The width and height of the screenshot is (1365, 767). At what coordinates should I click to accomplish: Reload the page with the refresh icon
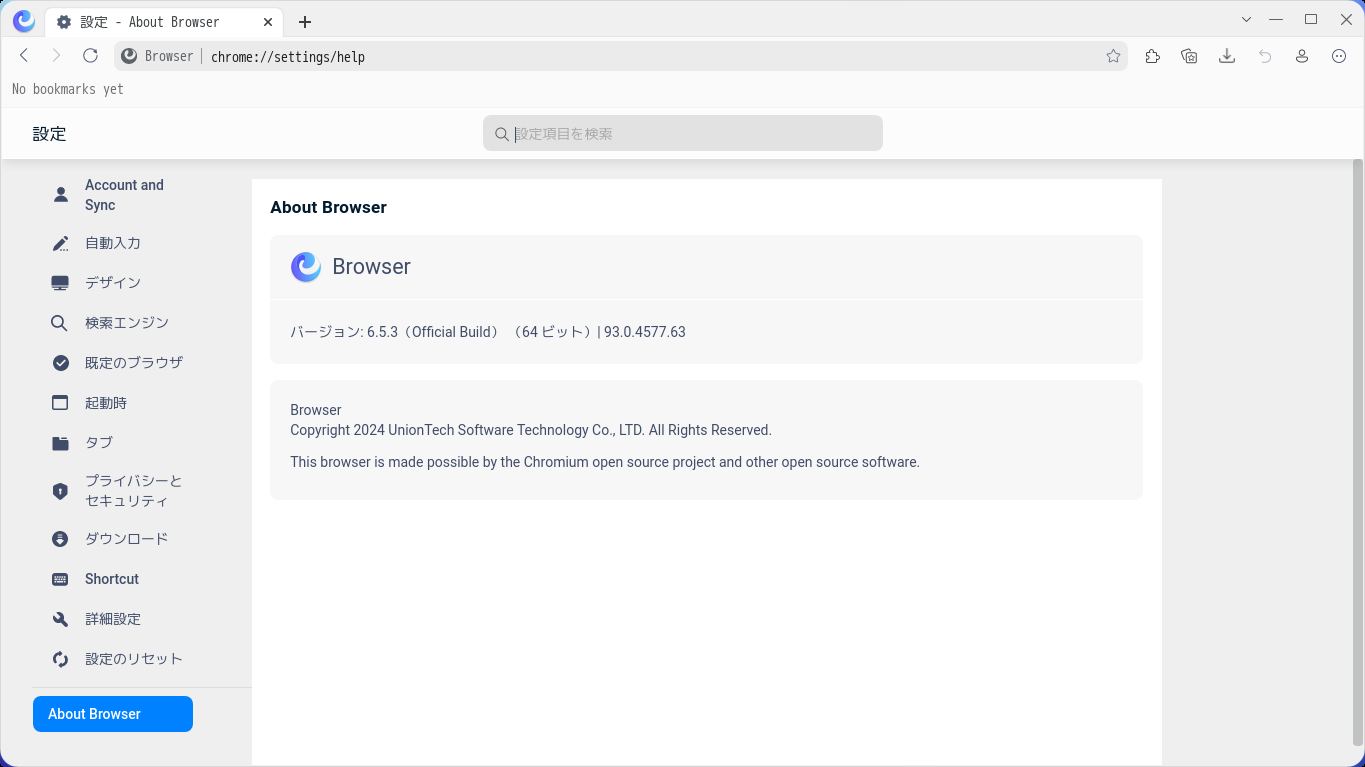[x=90, y=56]
